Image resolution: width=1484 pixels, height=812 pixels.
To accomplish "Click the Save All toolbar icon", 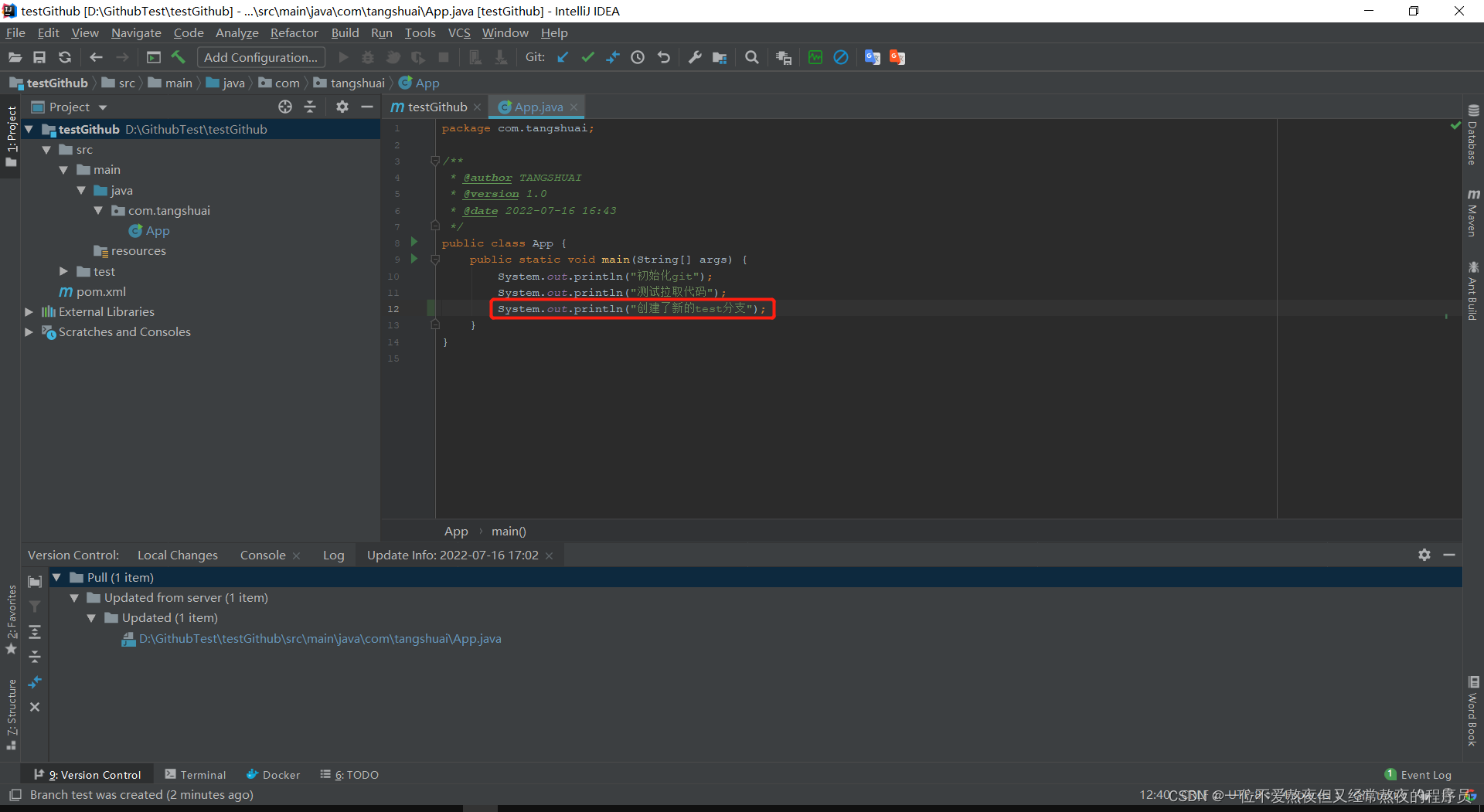I will click(x=39, y=57).
